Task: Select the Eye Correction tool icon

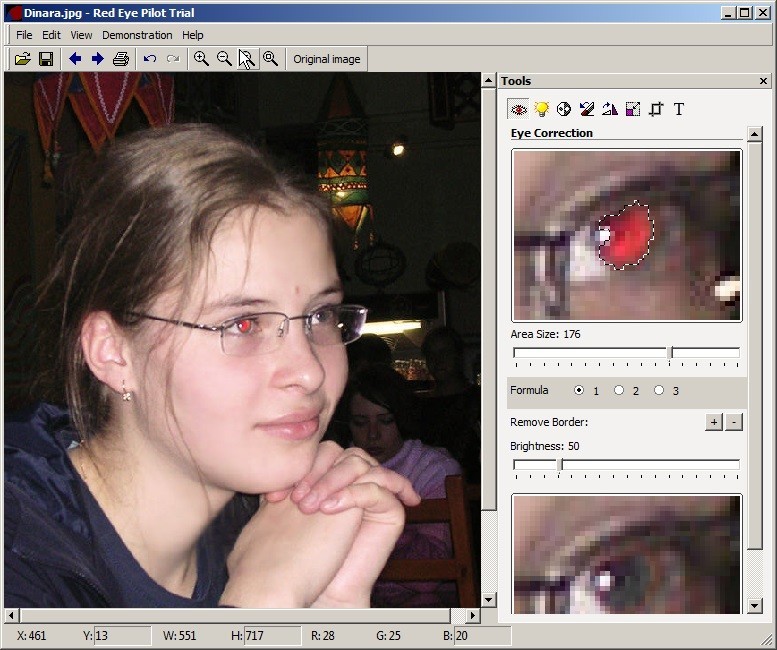Action: [519, 109]
